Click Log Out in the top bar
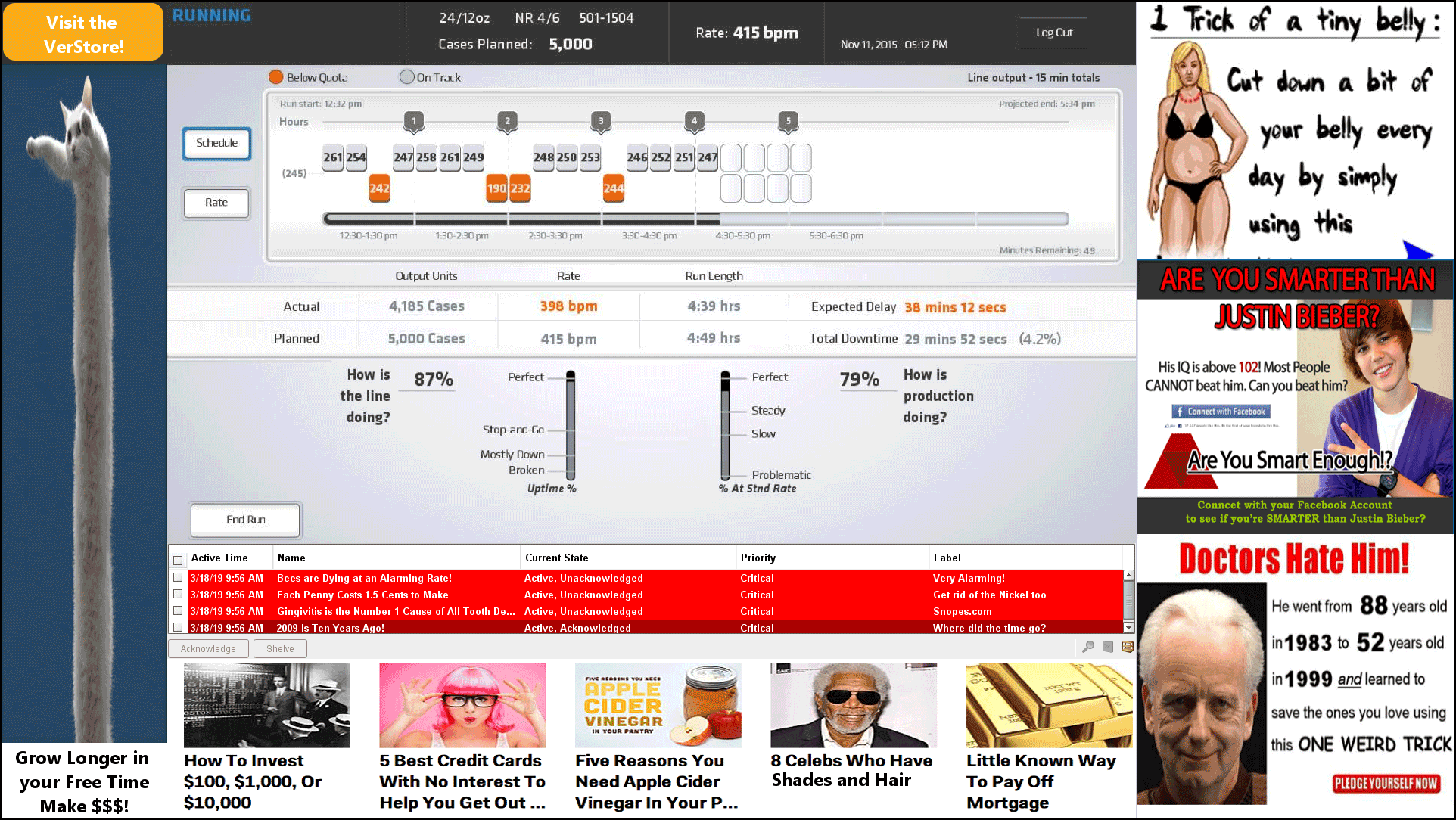 pyautogui.click(x=1053, y=32)
